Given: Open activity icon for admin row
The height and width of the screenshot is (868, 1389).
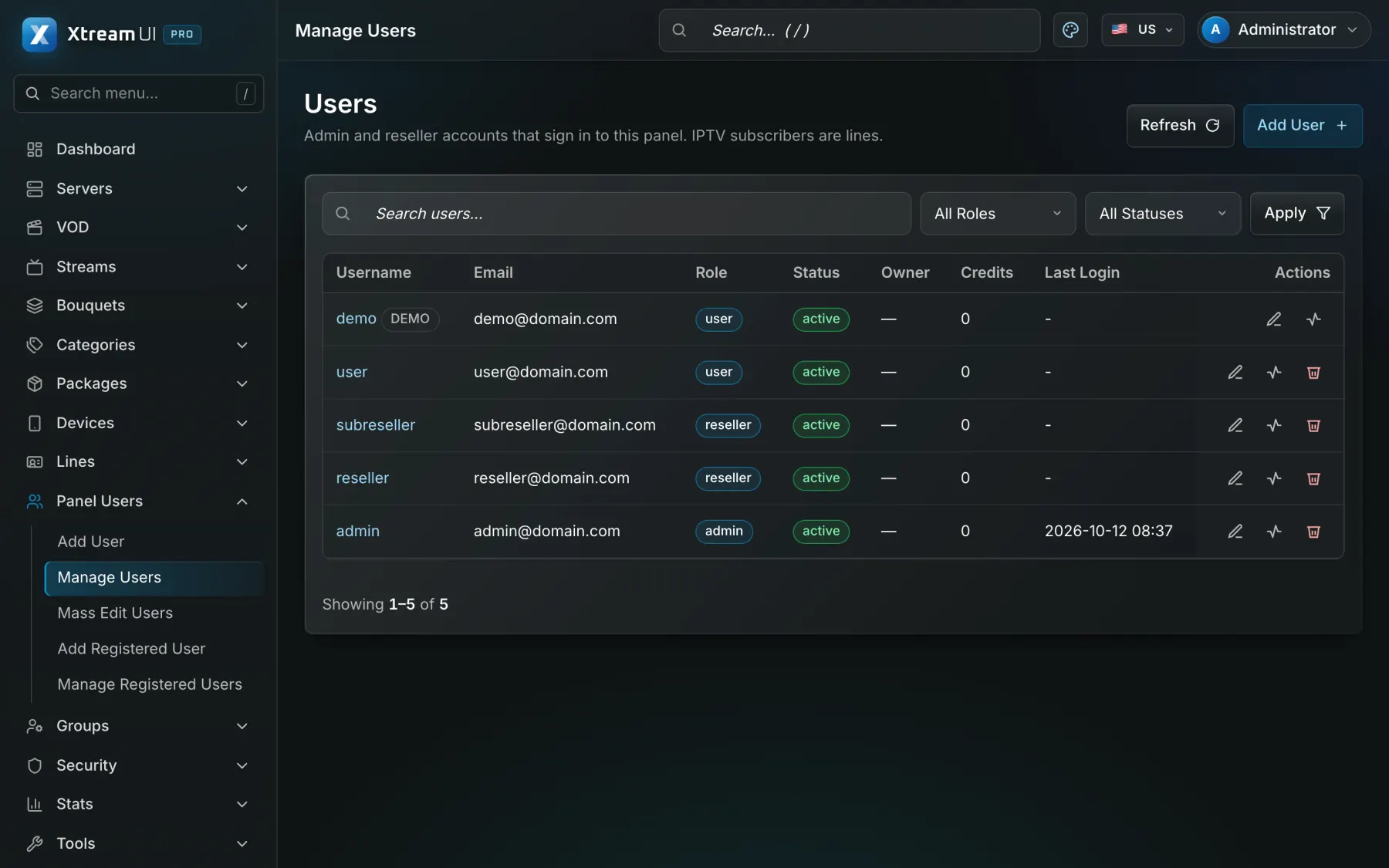Looking at the screenshot, I should (1274, 532).
